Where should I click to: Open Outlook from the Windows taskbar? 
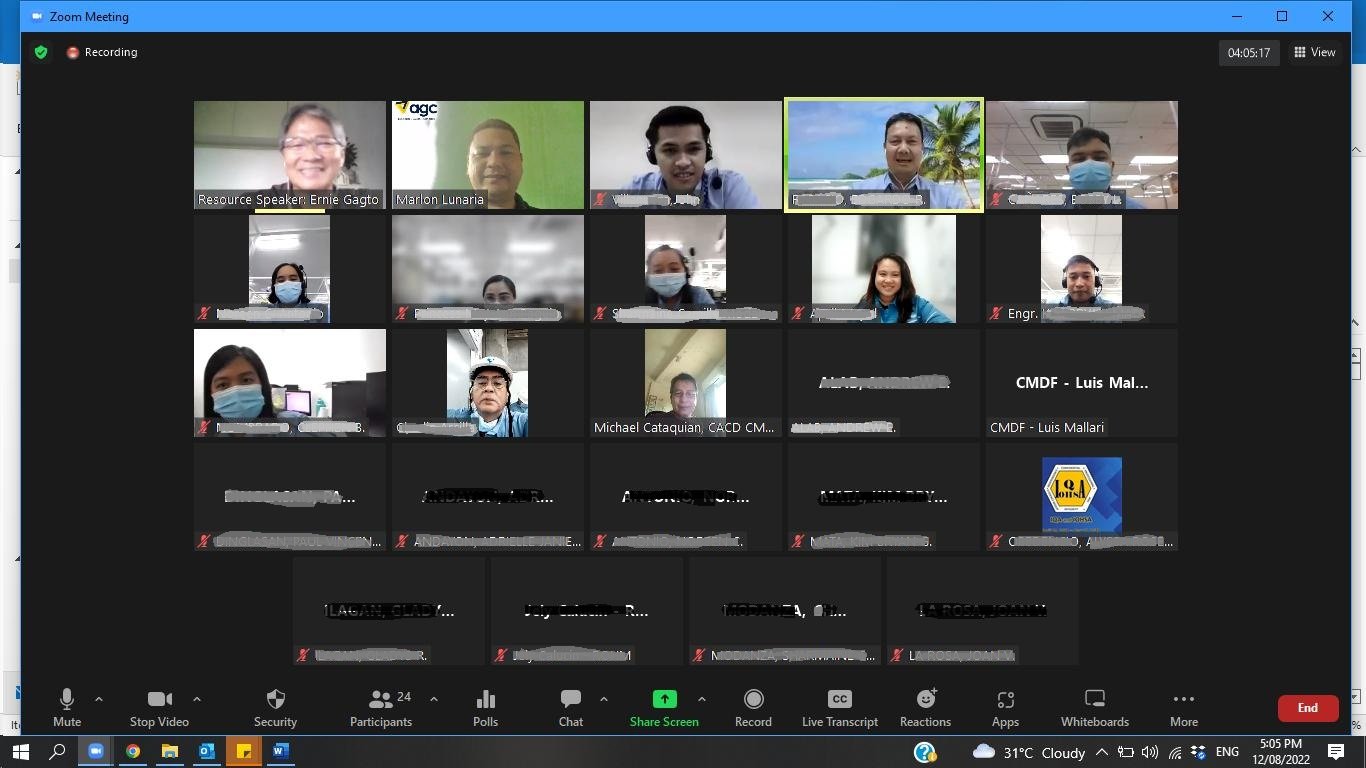pyautogui.click(x=207, y=751)
